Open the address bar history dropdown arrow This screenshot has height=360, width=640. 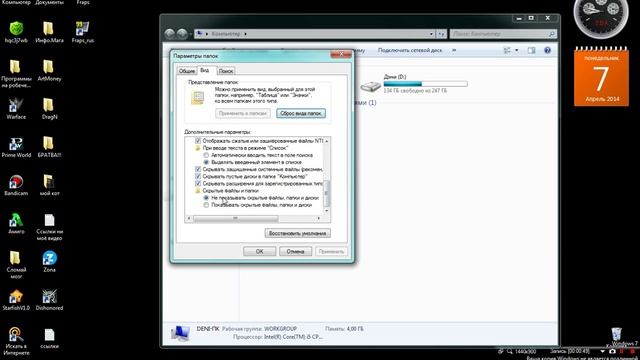click(x=431, y=34)
